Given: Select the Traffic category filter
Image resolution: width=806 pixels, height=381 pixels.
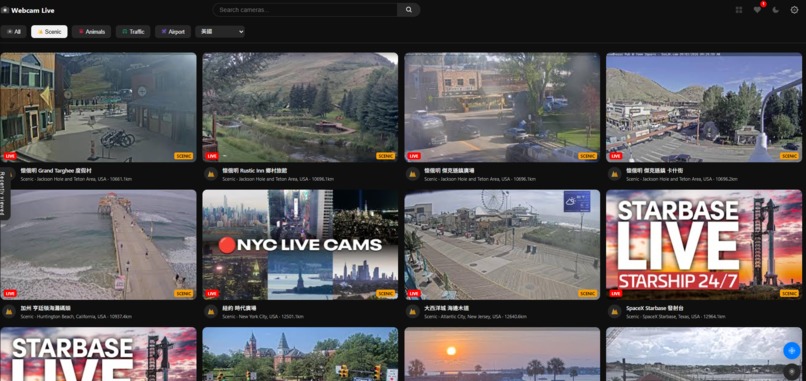Looking at the screenshot, I should coord(133,32).
